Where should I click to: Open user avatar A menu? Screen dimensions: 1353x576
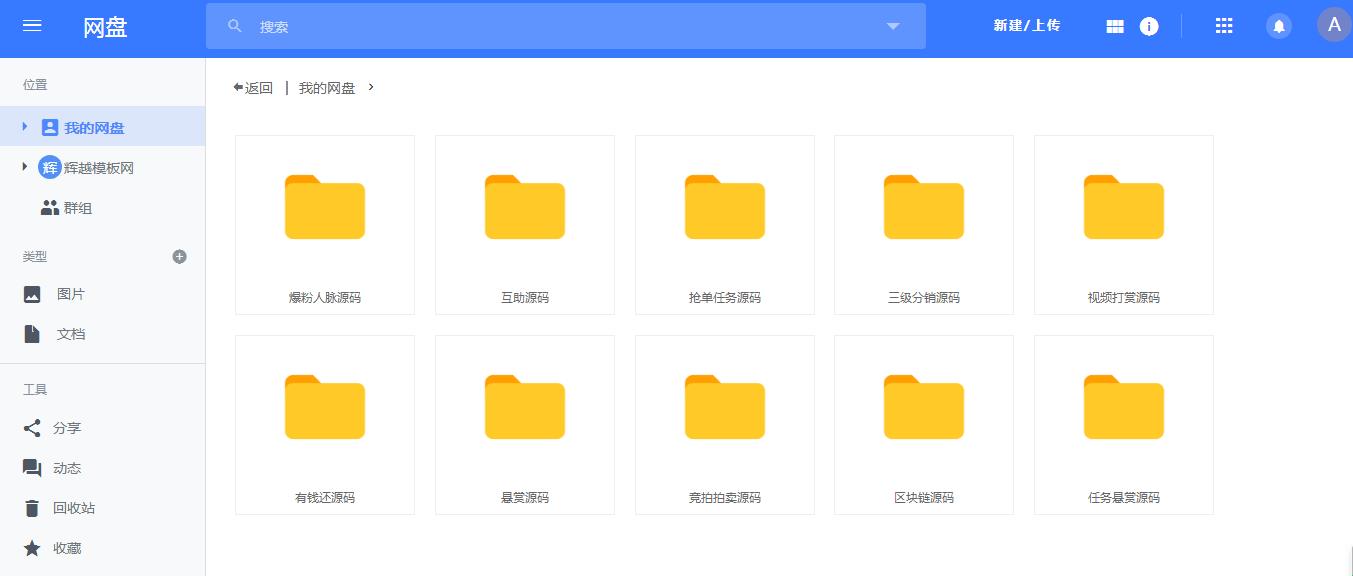coord(1333,25)
